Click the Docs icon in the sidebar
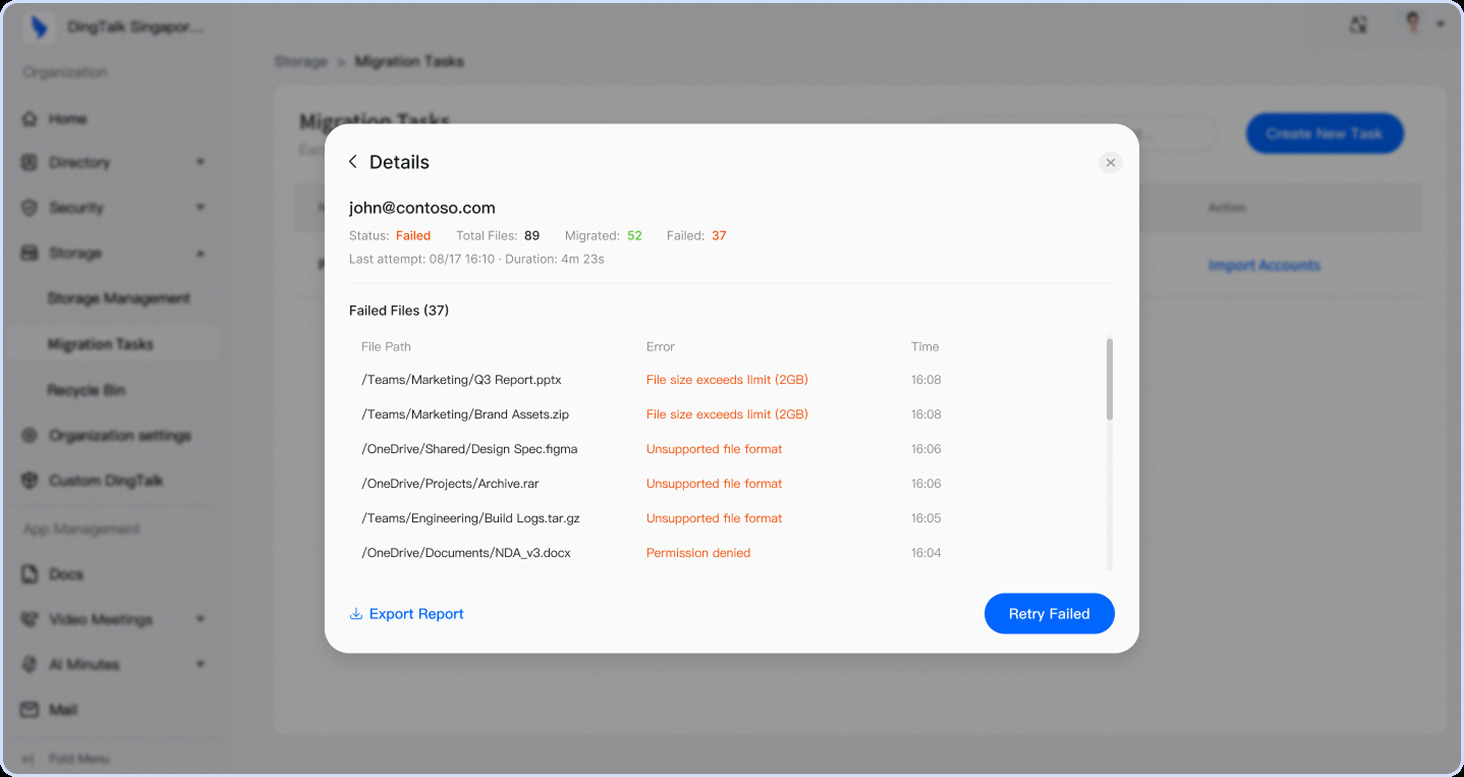 click(30, 575)
